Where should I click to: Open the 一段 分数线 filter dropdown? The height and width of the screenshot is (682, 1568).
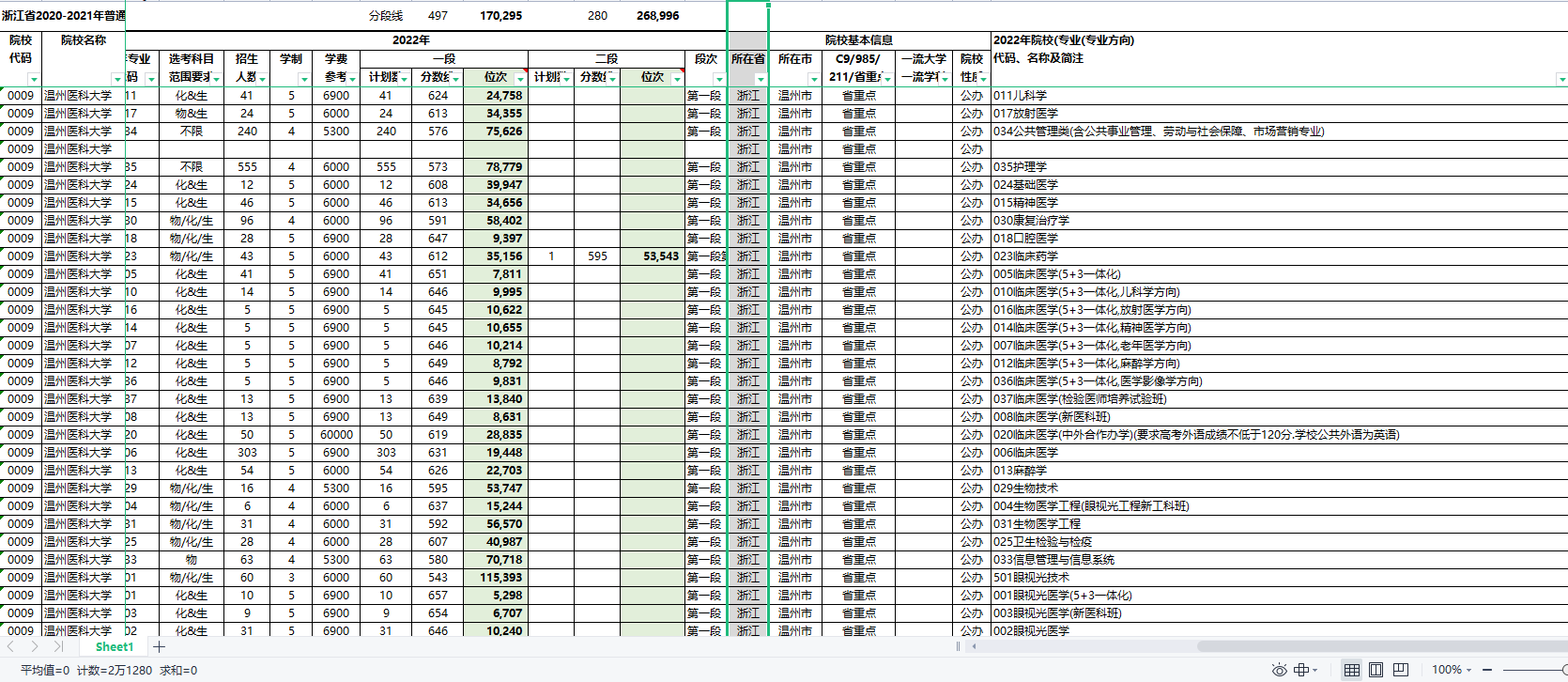455,79
